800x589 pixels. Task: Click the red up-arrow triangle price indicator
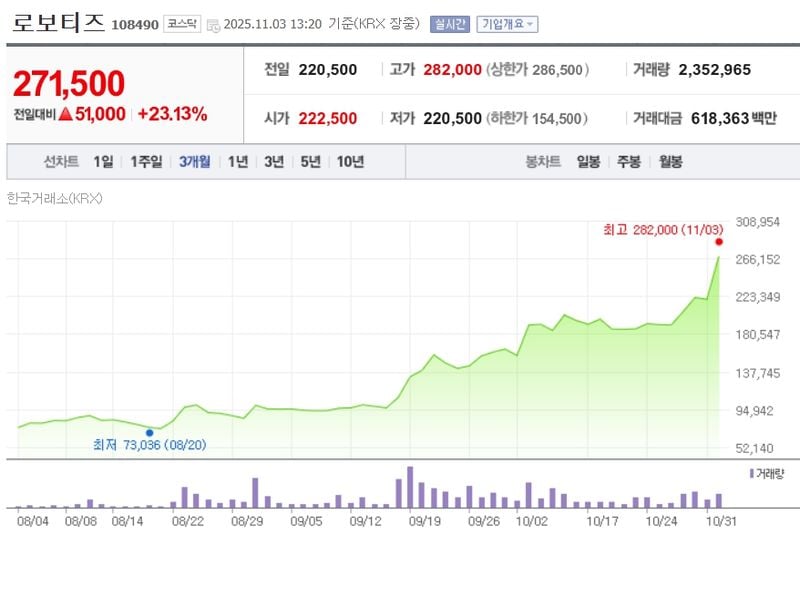coord(65,114)
